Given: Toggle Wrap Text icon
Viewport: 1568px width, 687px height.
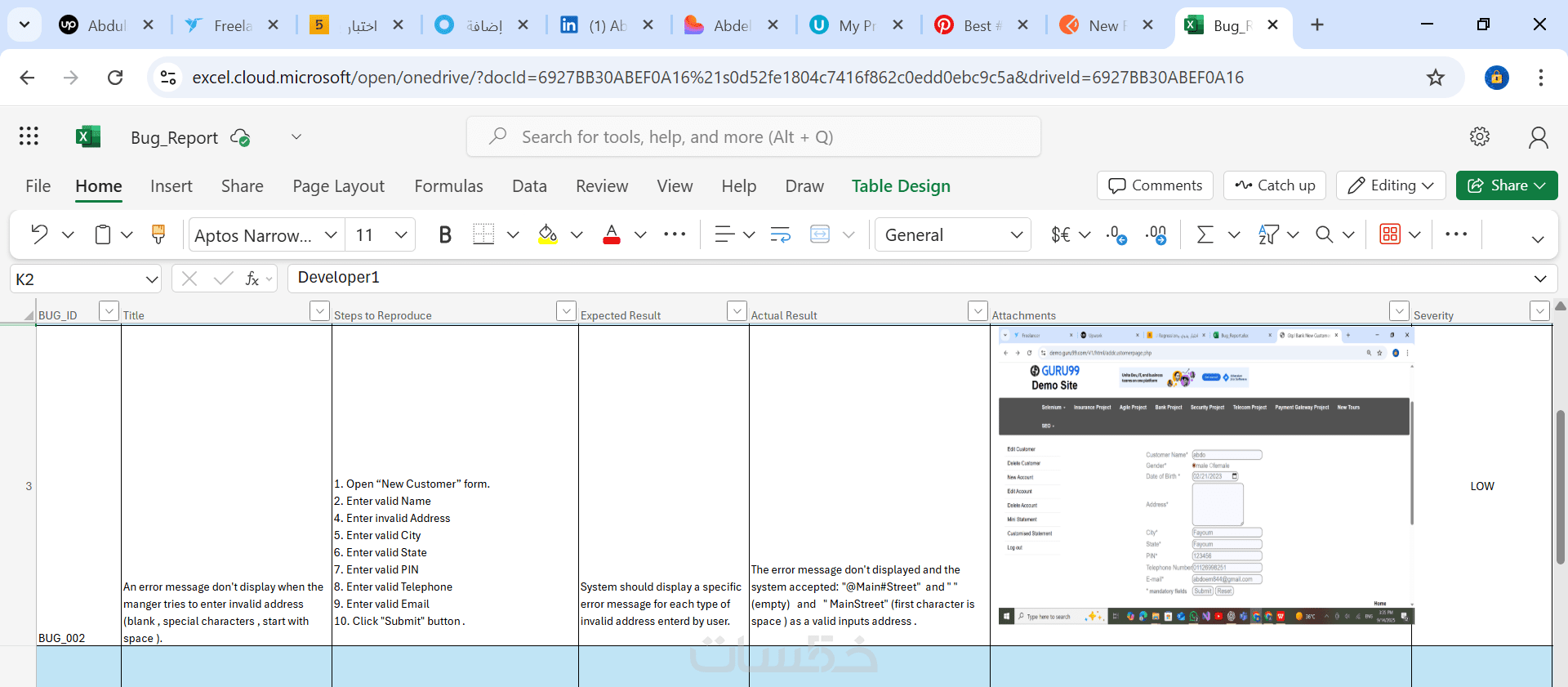Looking at the screenshot, I should click(x=781, y=234).
